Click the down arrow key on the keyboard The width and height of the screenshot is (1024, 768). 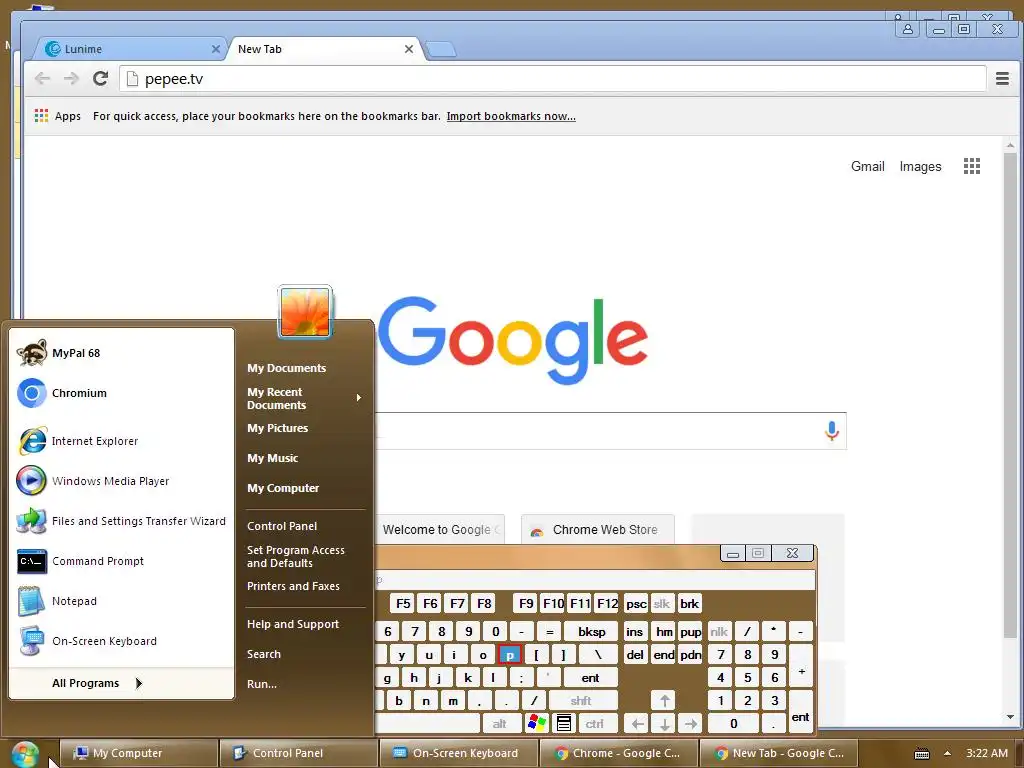coord(664,723)
